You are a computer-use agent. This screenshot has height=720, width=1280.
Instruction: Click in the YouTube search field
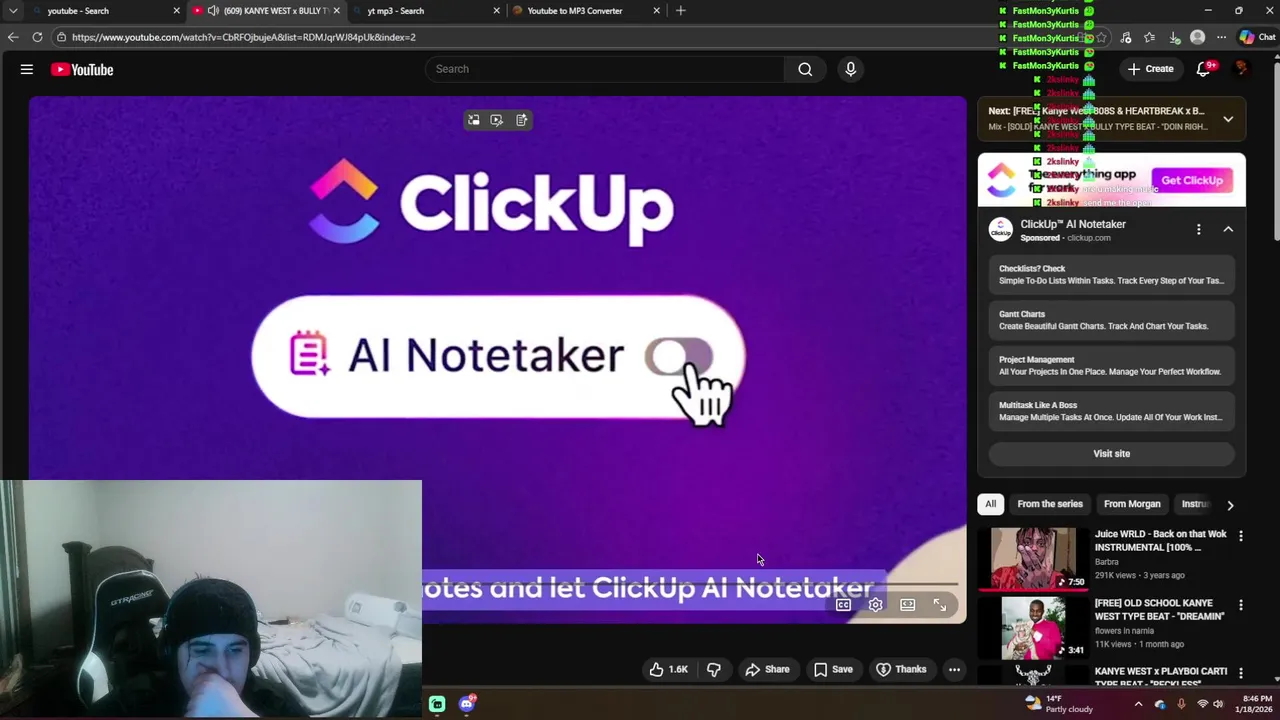(605, 69)
